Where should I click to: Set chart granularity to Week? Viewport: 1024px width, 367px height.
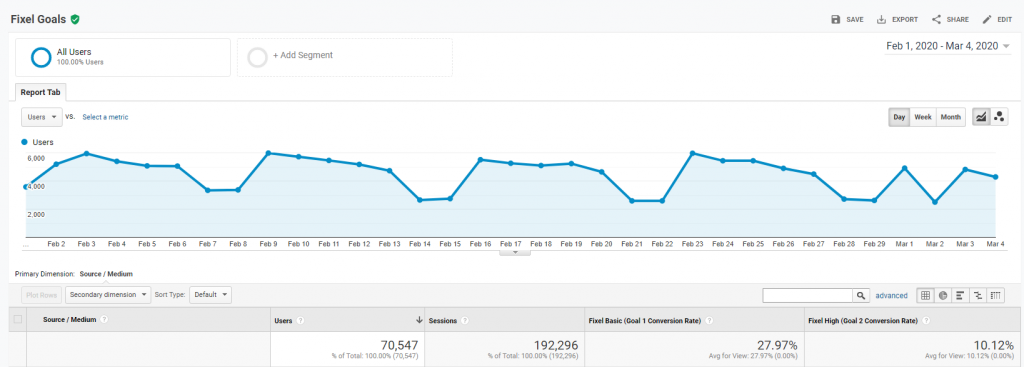(x=923, y=117)
